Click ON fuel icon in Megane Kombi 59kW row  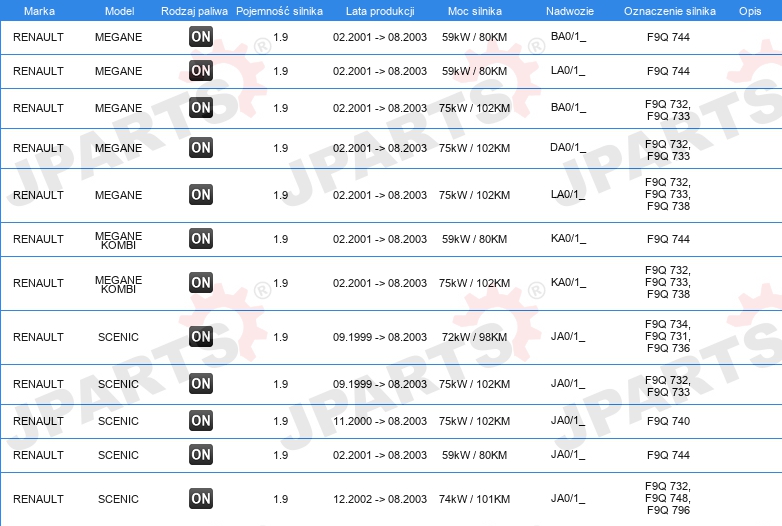tap(201, 238)
